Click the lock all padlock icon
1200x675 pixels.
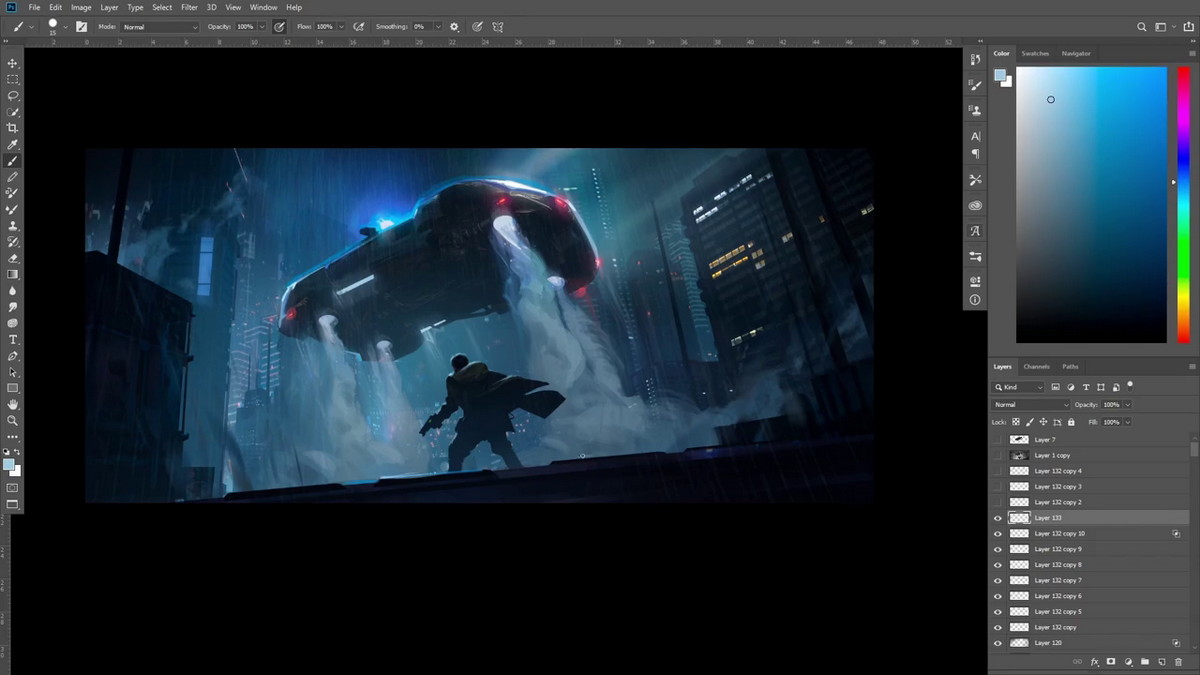[1070, 422]
